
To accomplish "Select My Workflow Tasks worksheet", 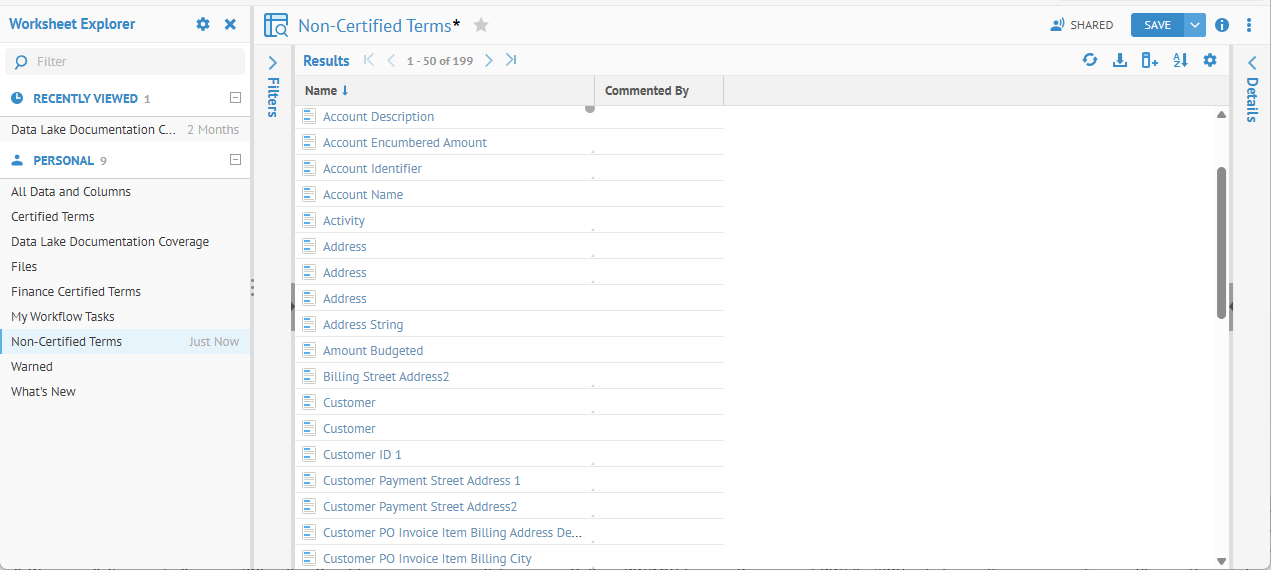I will coord(63,317).
